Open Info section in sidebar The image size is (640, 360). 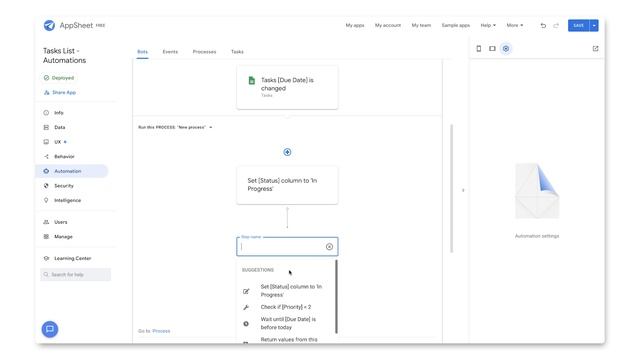(59, 113)
